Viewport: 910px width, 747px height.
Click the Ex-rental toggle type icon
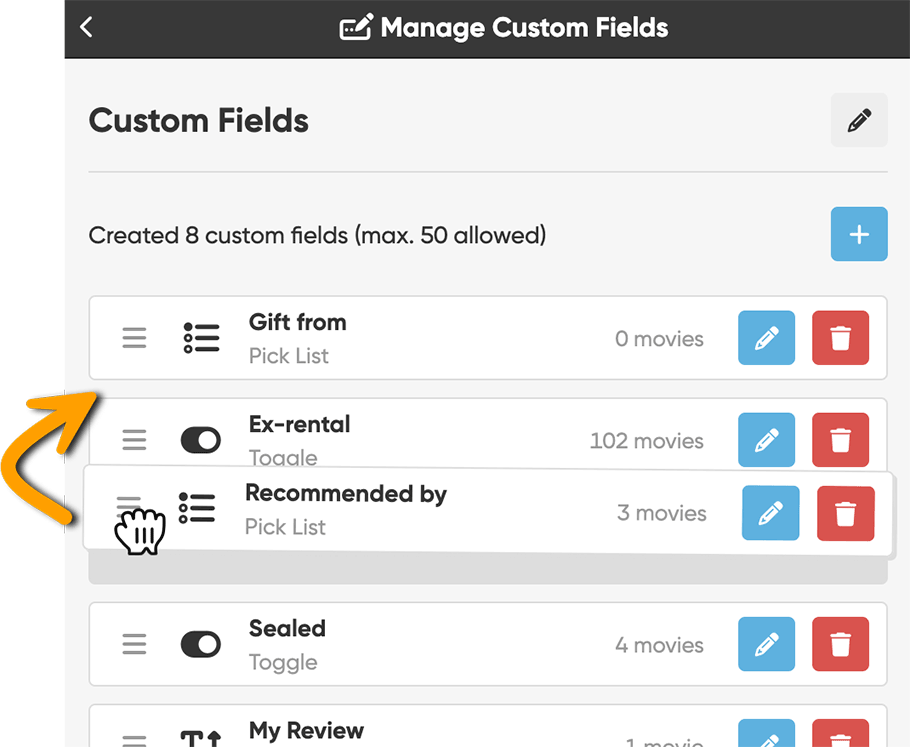coord(201,440)
